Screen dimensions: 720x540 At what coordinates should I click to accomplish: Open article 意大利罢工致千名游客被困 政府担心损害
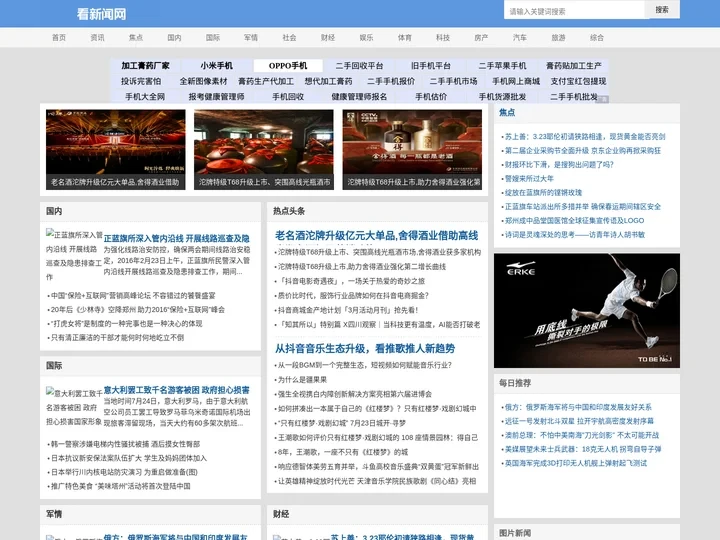coord(177,390)
